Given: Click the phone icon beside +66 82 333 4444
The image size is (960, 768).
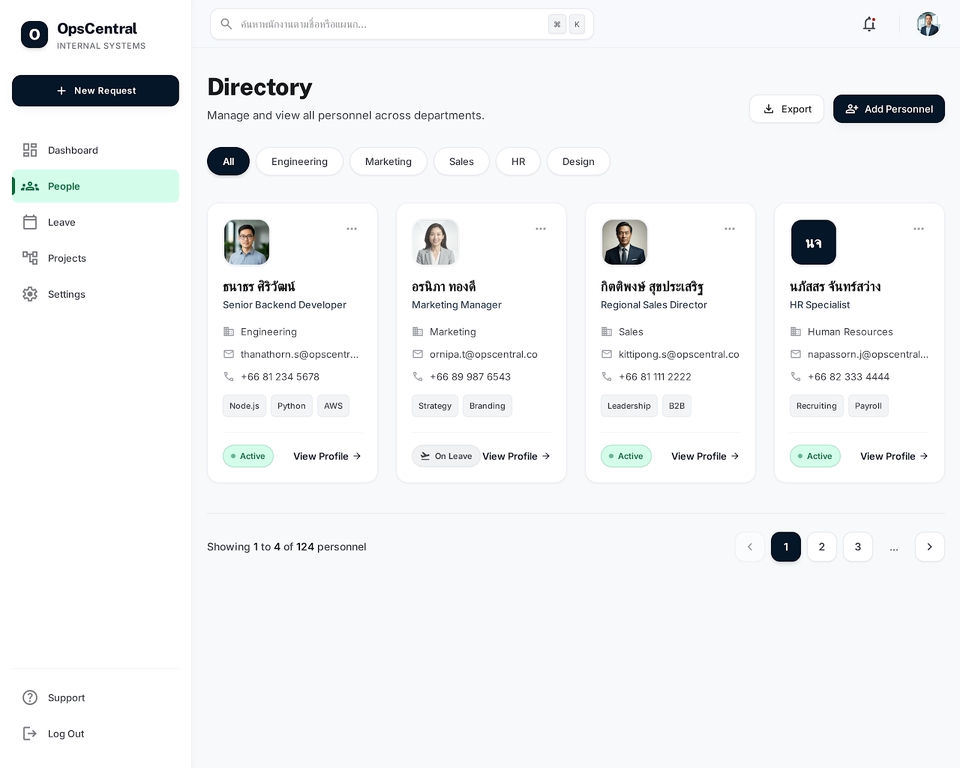Looking at the screenshot, I should point(795,376).
